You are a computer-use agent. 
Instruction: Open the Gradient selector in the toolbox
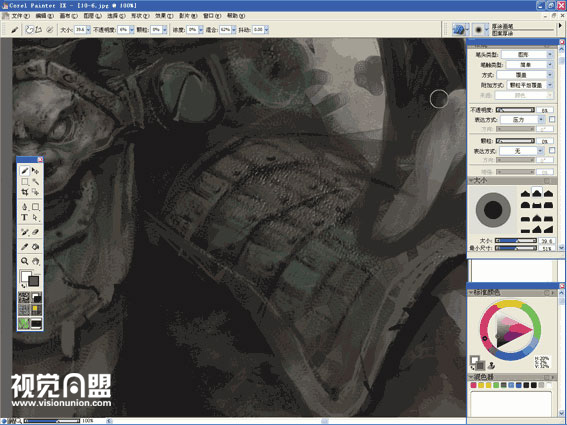click(36, 298)
